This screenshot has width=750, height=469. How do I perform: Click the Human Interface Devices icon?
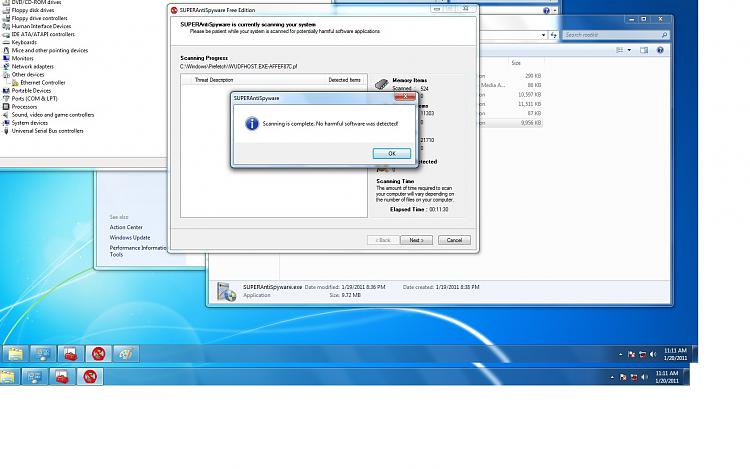[6, 26]
